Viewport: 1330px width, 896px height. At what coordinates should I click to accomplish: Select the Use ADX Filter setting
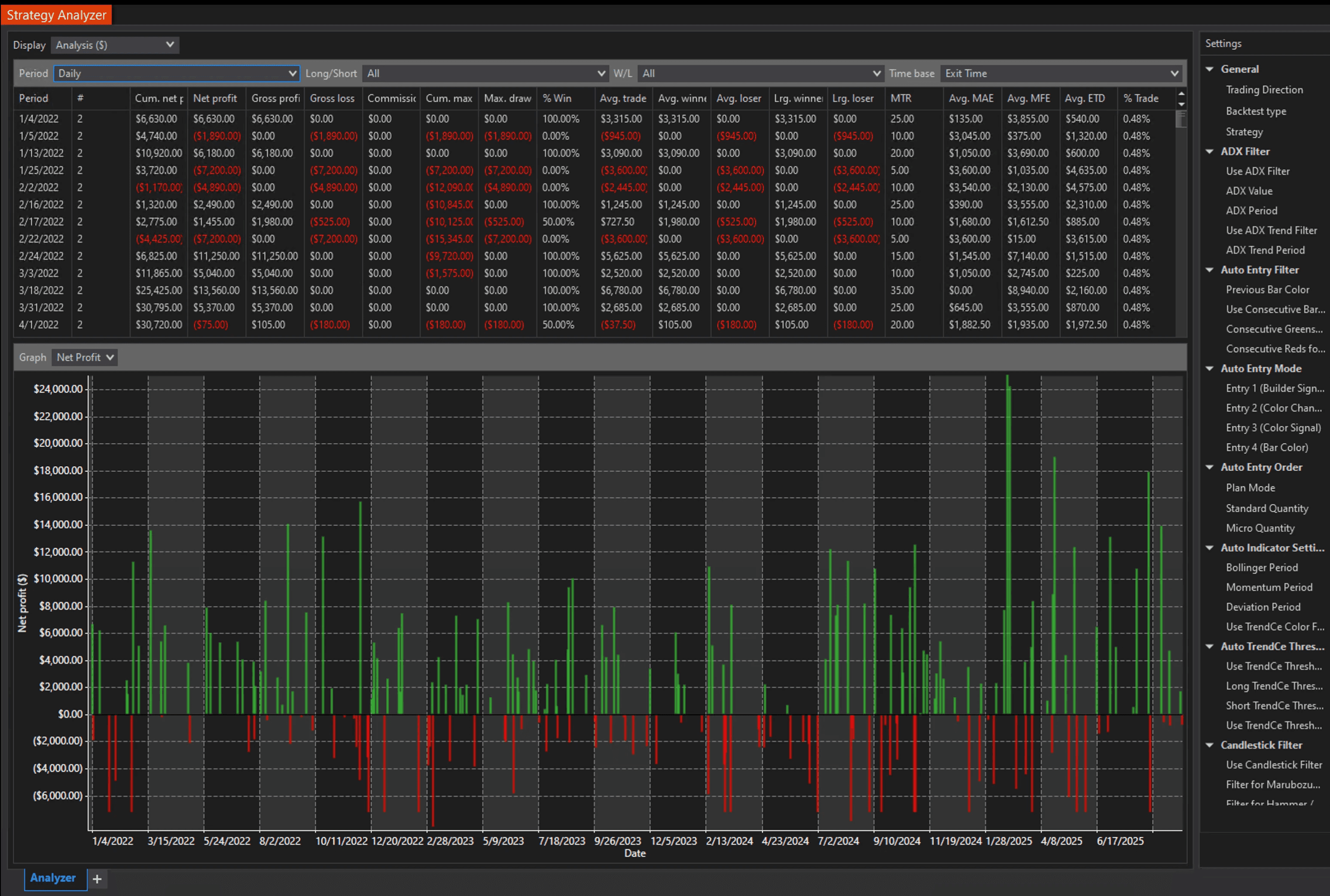pos(1257,171)
